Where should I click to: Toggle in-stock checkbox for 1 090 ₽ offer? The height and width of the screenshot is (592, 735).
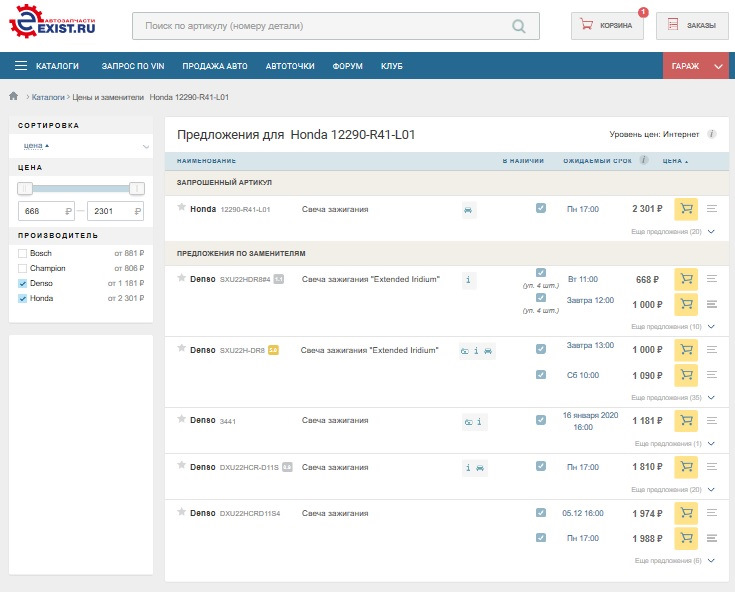[541, 375]
